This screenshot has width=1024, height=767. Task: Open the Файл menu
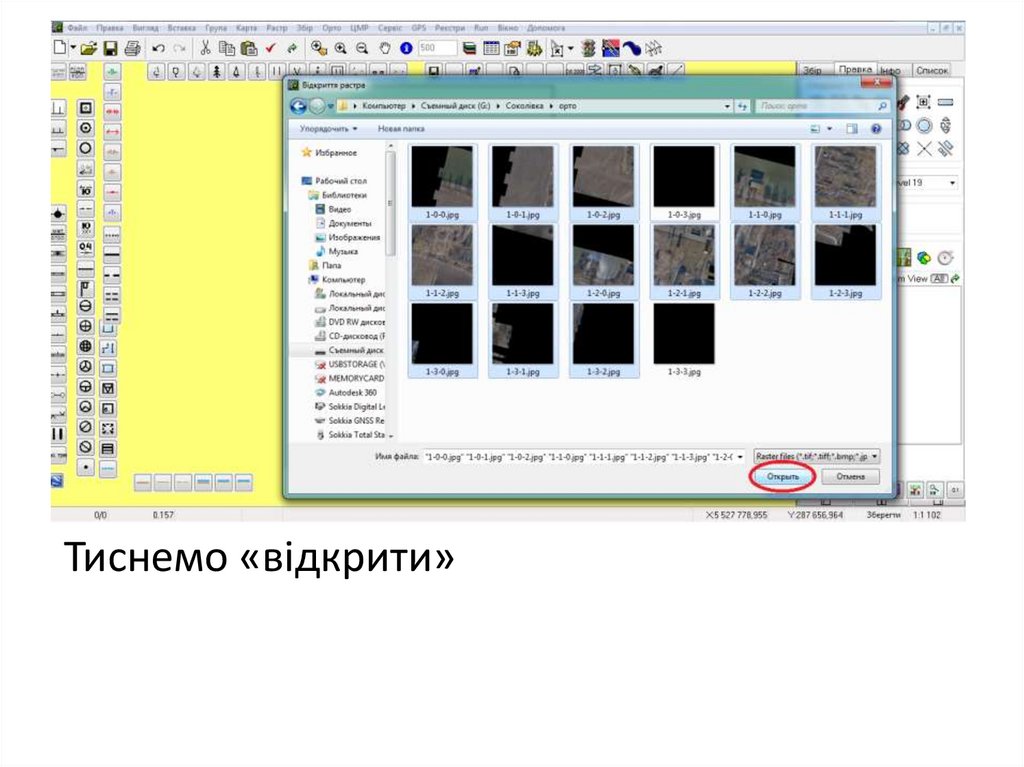(77, 28)
